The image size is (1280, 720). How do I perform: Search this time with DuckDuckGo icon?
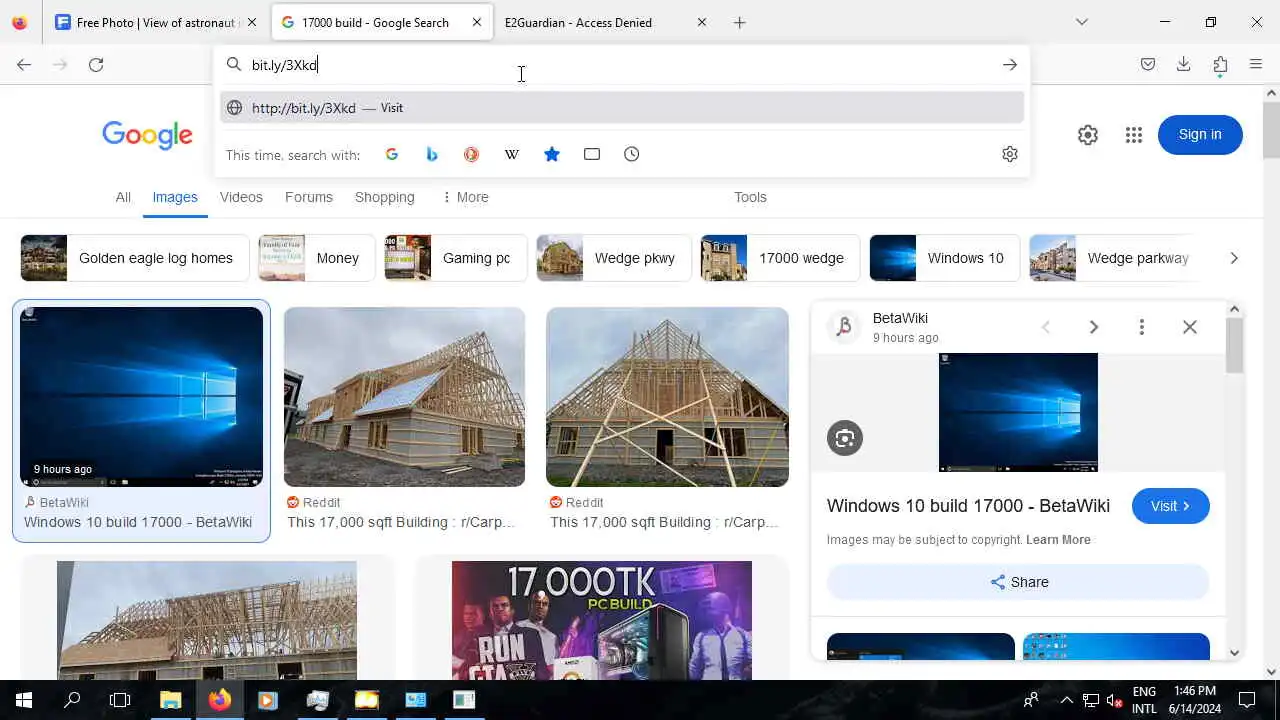[x=471, y=154]
